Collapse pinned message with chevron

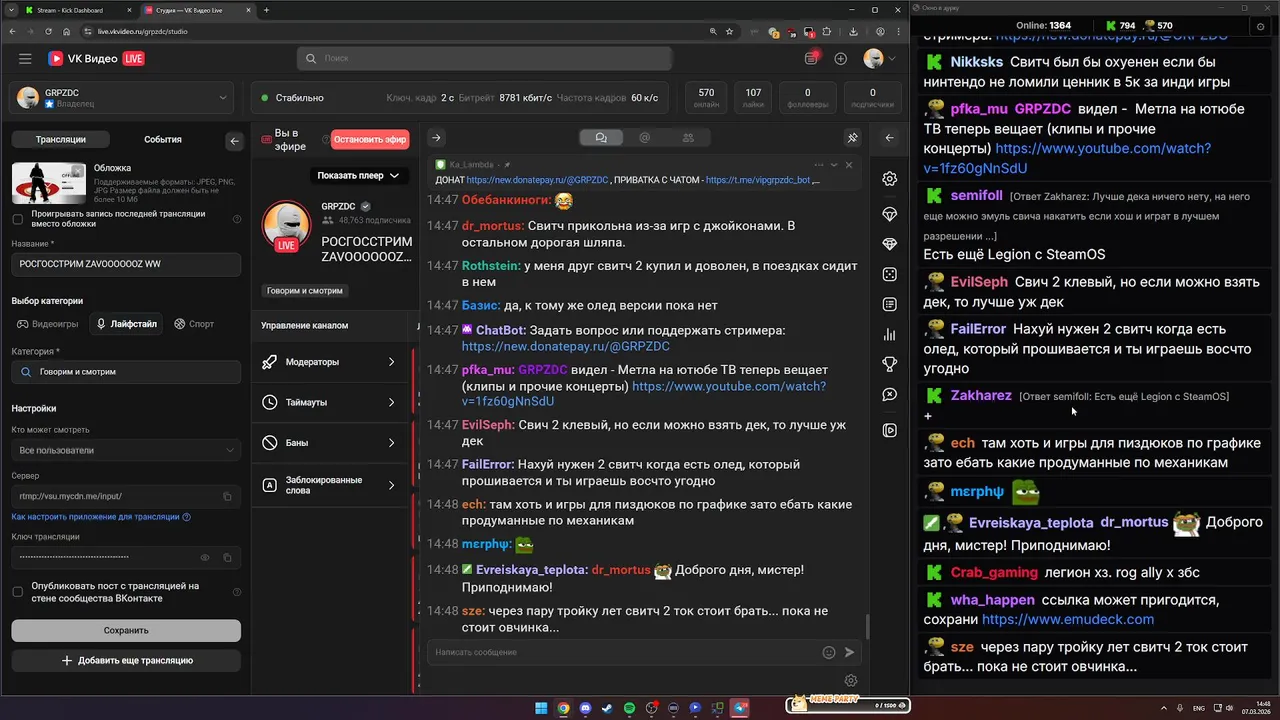(x=834, y=165)
